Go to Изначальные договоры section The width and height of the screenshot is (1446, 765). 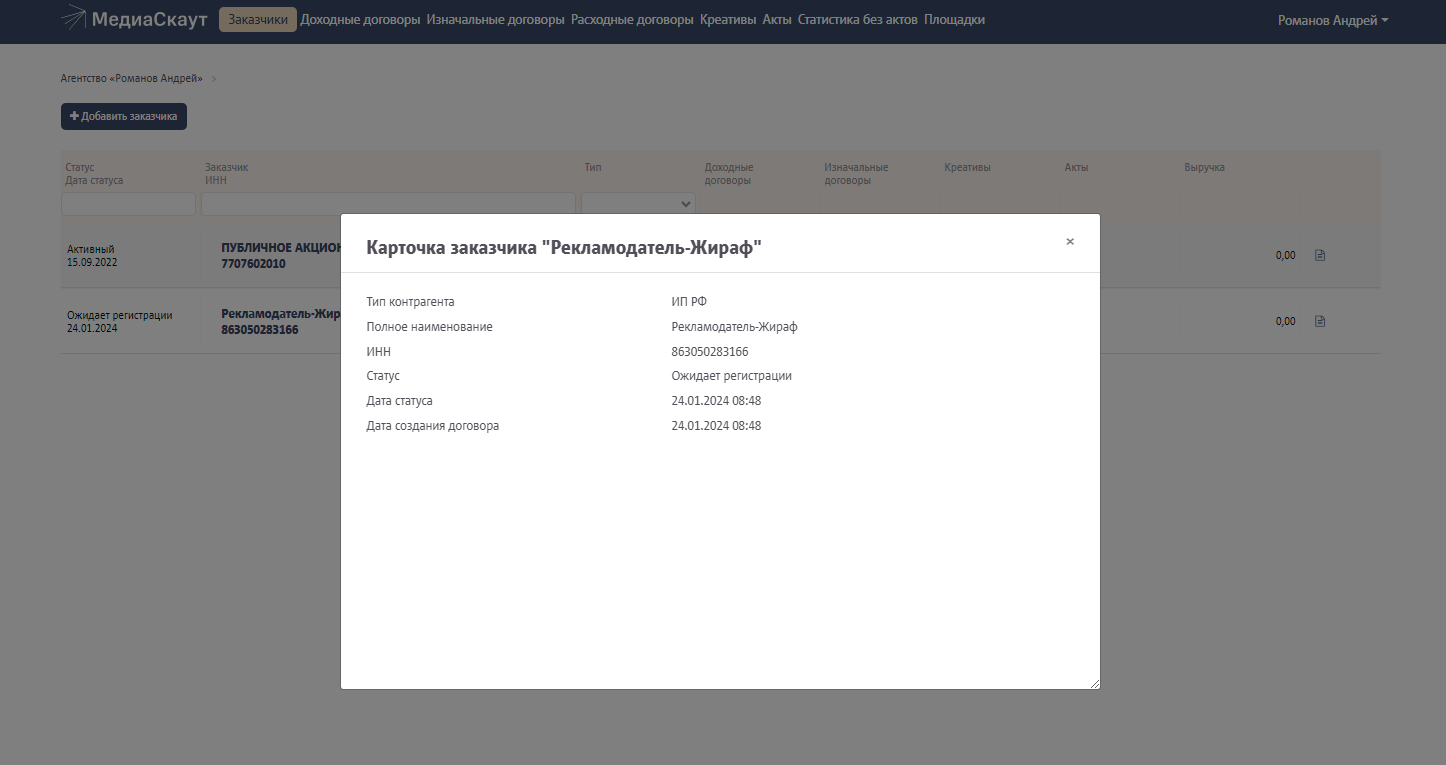click(495, 20)
